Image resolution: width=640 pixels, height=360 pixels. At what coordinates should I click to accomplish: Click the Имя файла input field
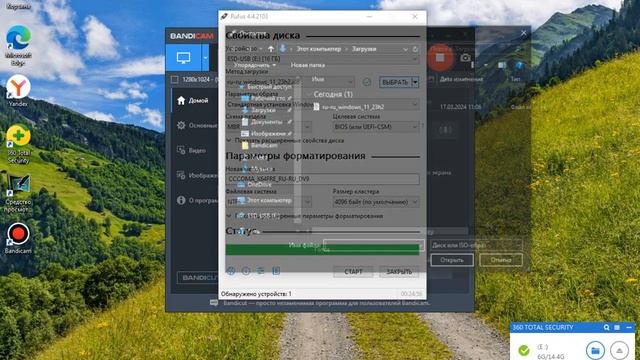pos(373,245)
